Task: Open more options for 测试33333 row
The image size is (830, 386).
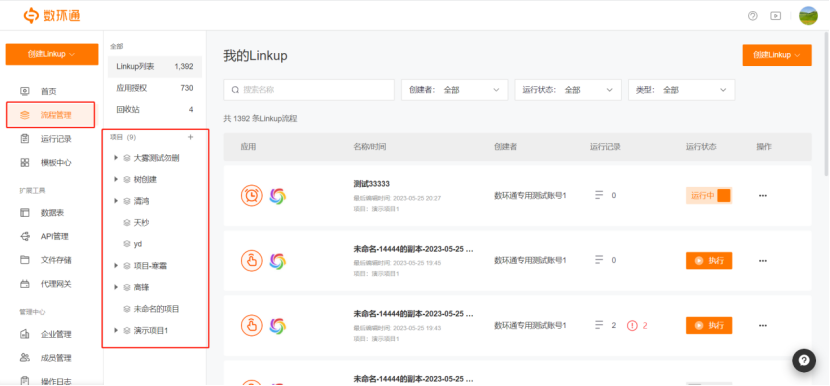Action: tap(763, 195)
